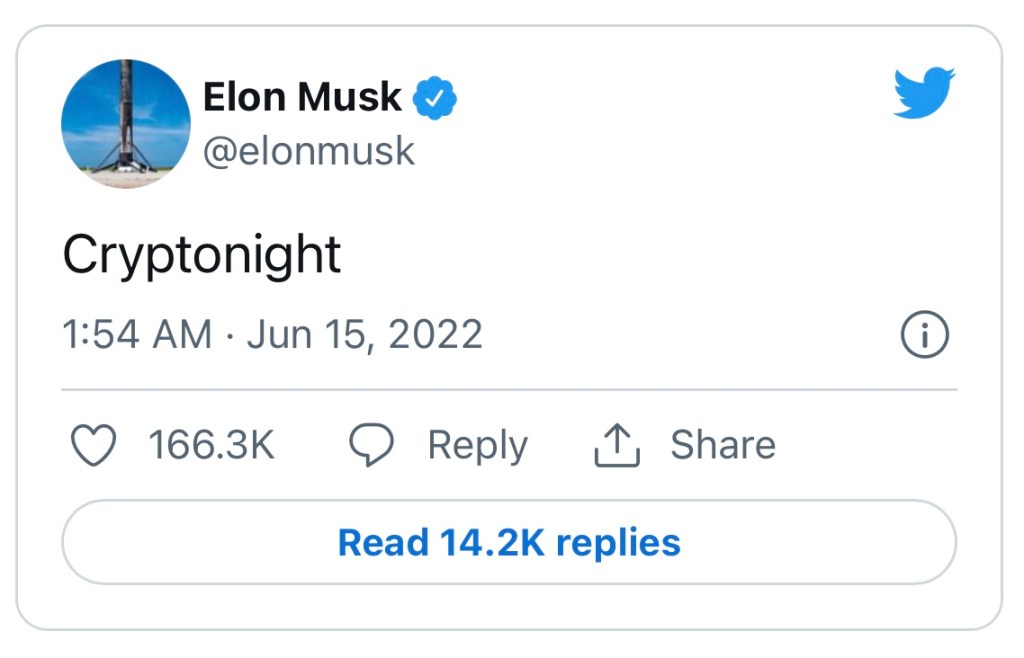Click the Cryptonight tweet text

pyautogui.click(x=202, y=256)
